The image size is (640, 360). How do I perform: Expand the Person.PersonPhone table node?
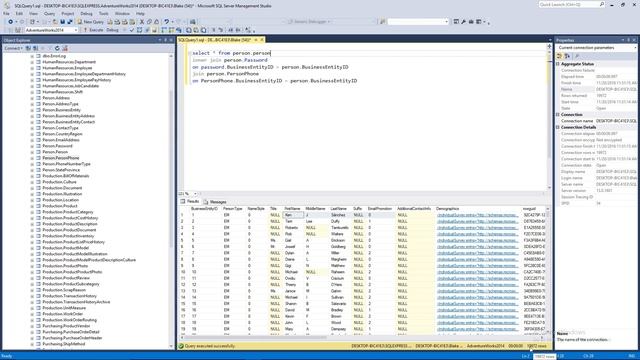[32, 158]
